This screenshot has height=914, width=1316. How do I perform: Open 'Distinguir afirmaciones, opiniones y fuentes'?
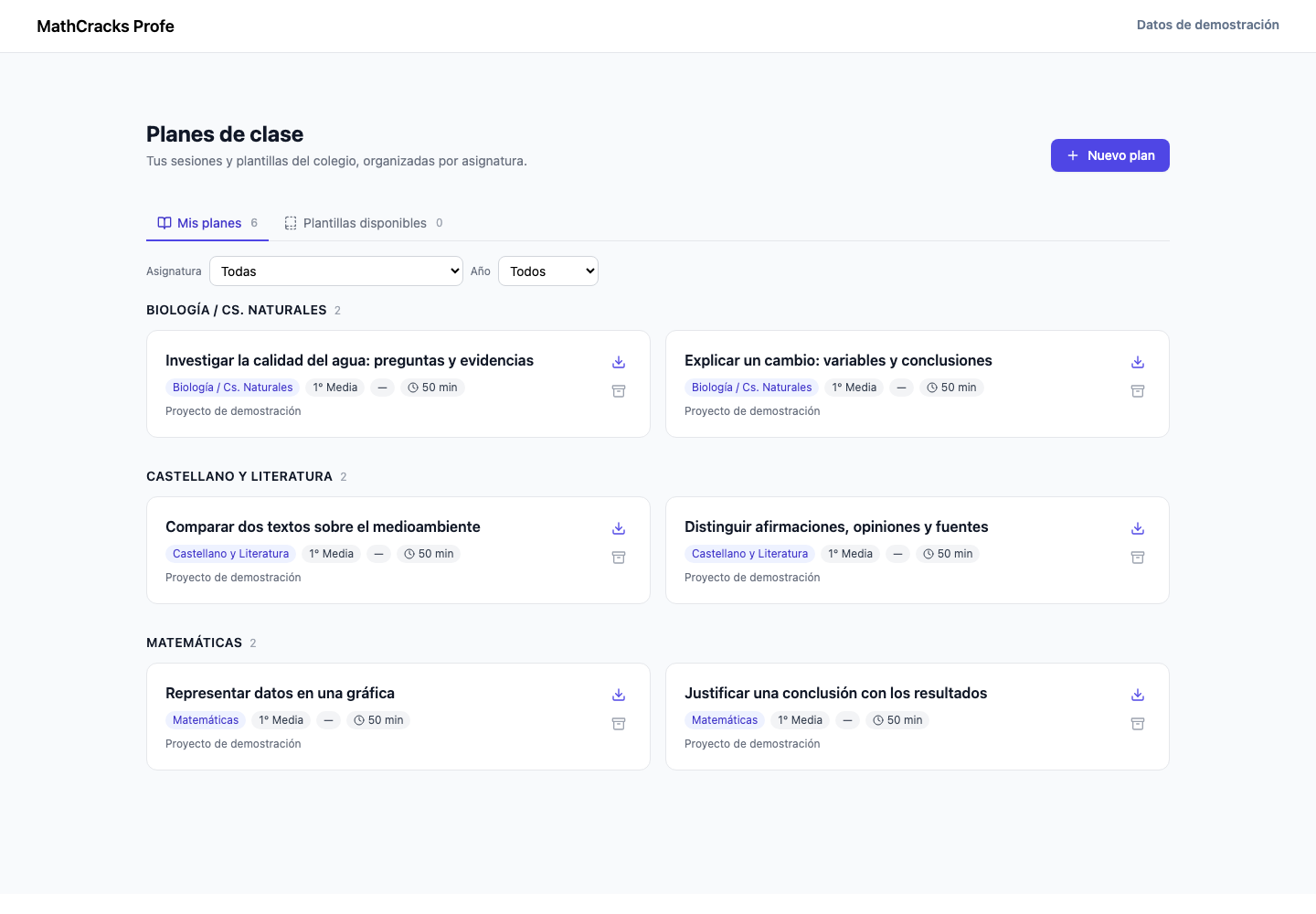coord(836,527)
